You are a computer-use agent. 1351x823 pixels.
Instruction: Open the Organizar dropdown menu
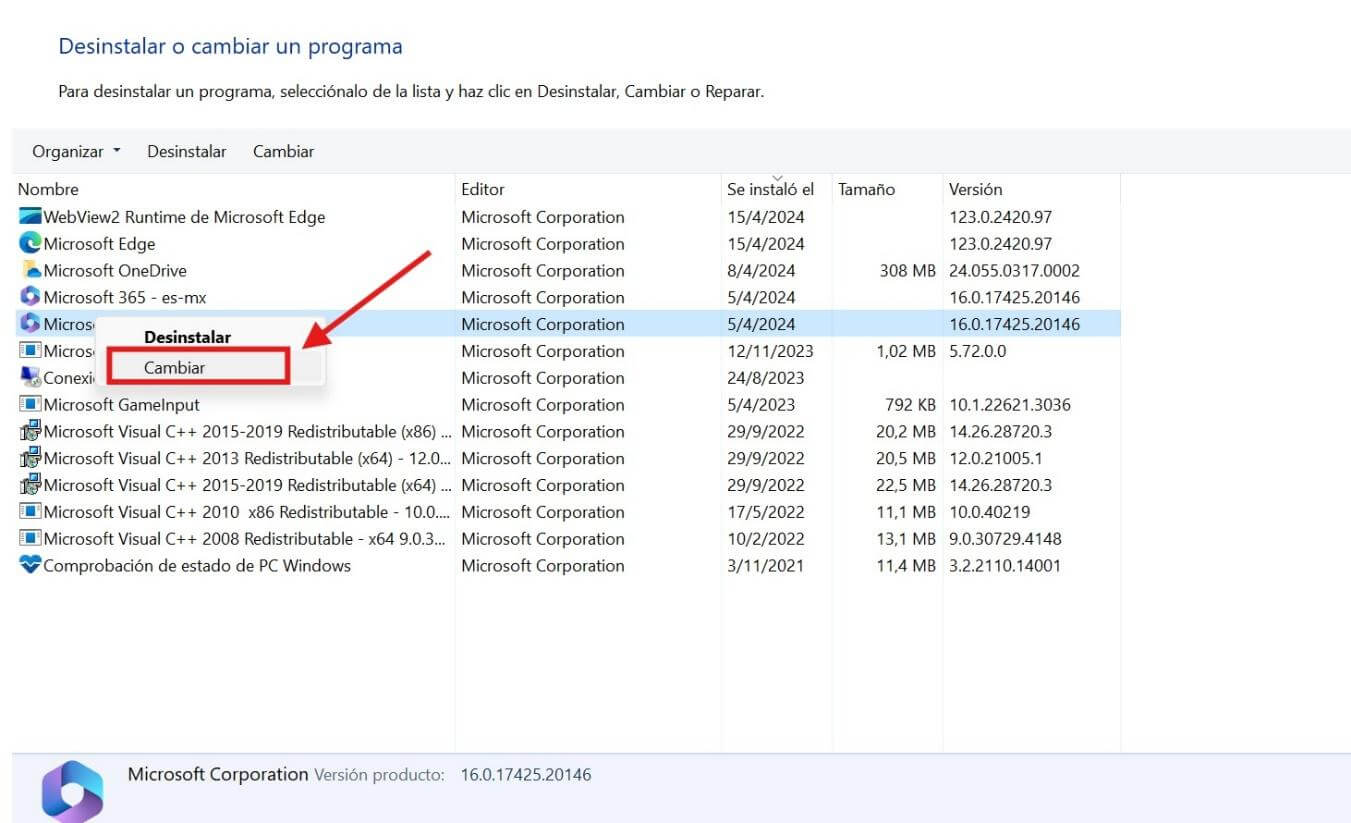73,151
